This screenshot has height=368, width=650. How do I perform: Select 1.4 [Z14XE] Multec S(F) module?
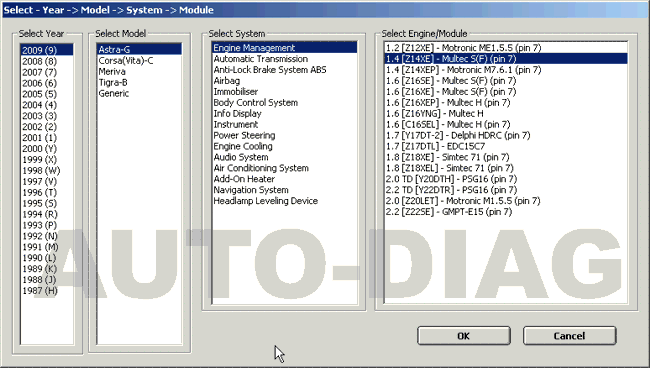[x=506, y=58]
